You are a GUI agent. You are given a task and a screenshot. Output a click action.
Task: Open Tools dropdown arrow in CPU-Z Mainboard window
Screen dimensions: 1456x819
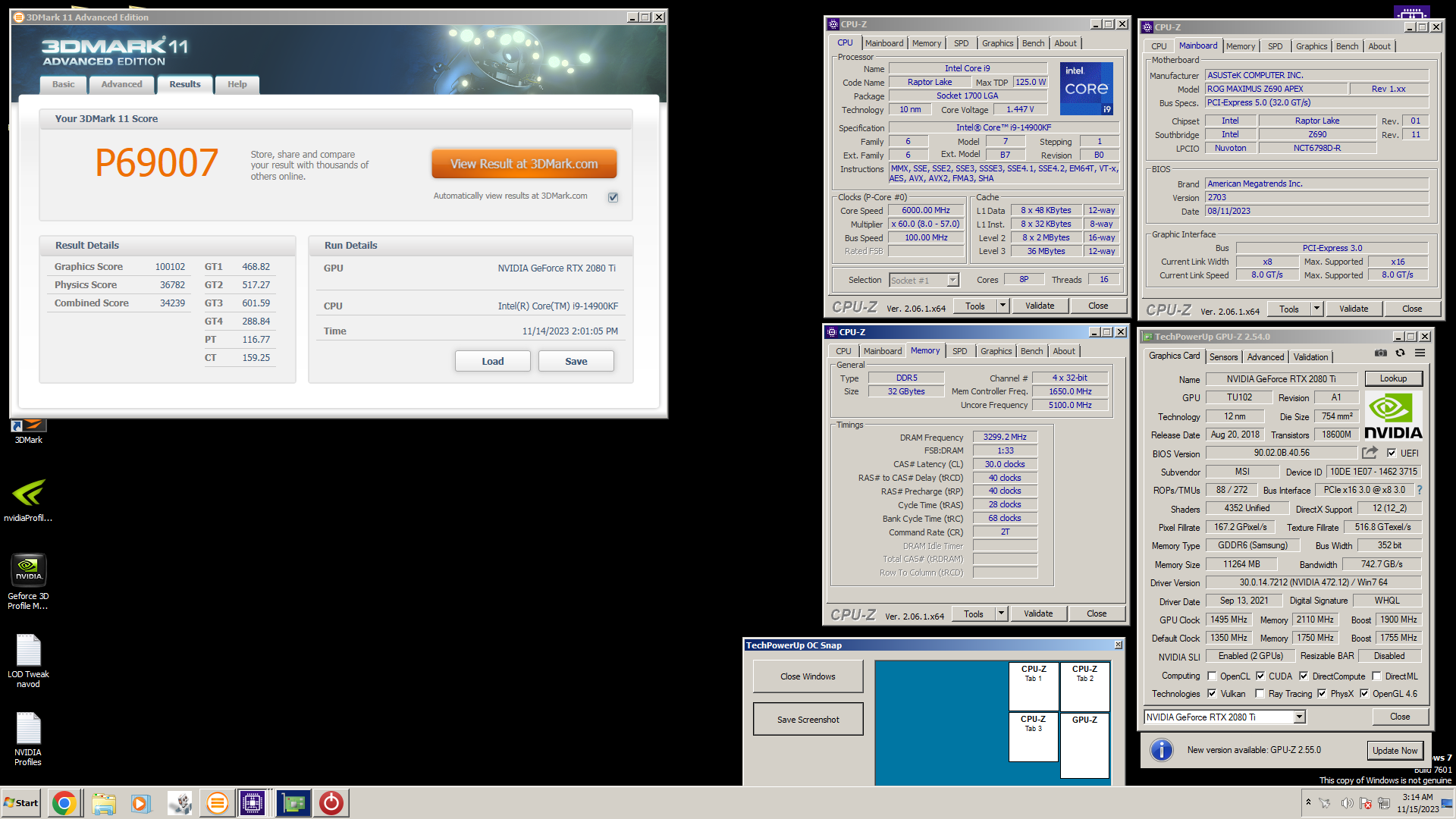tap(1316, 309)
